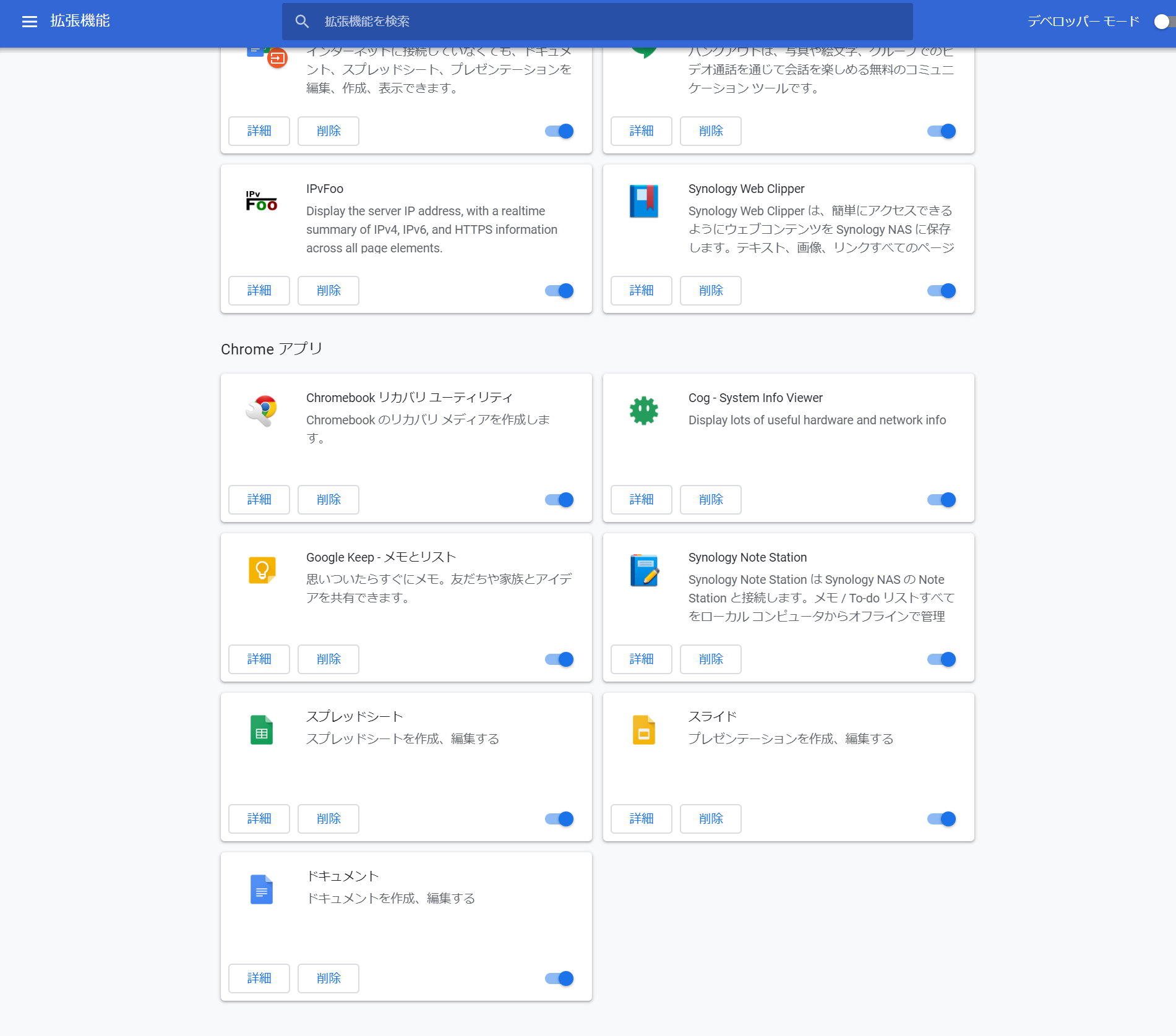Disable Synology Note Station app

tap(942, 659)
